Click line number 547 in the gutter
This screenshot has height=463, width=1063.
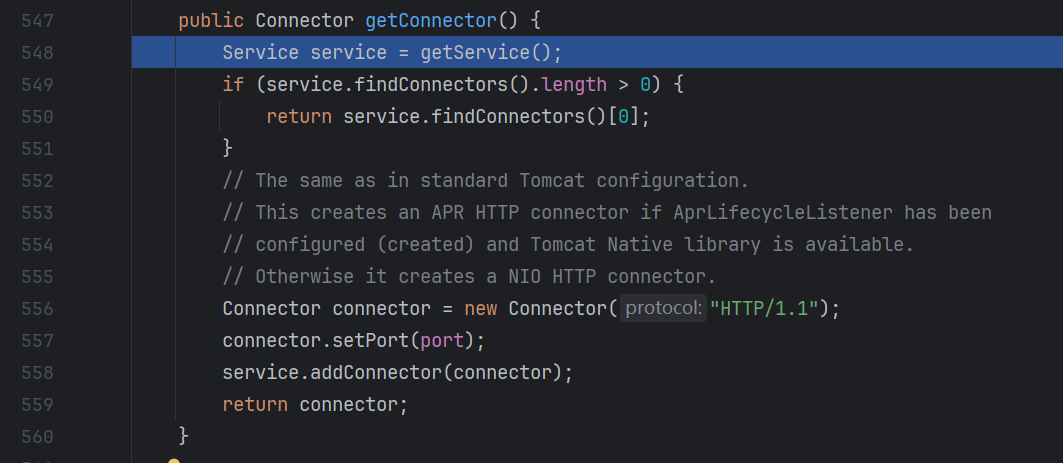coord(36,20)
